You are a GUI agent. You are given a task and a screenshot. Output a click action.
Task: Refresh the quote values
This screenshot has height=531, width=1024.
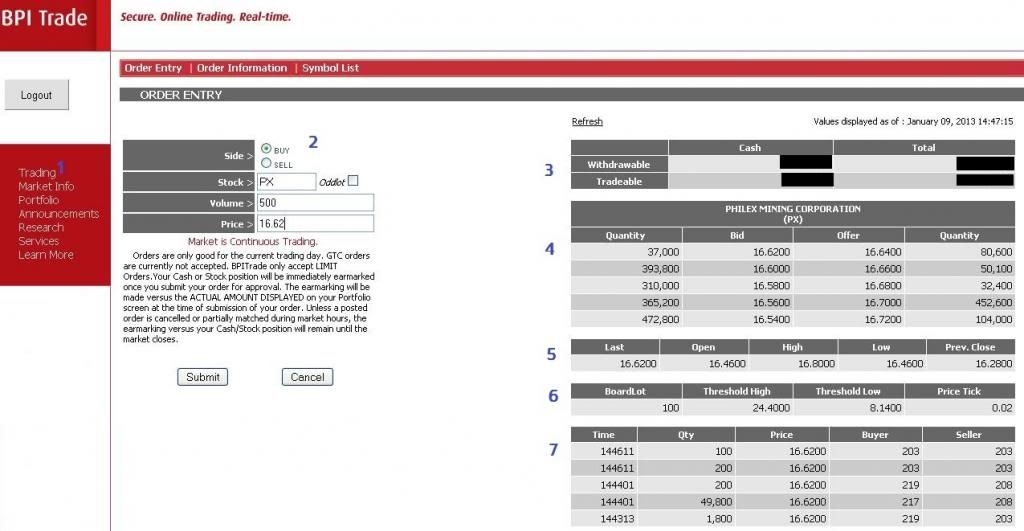tap(587, 121)
